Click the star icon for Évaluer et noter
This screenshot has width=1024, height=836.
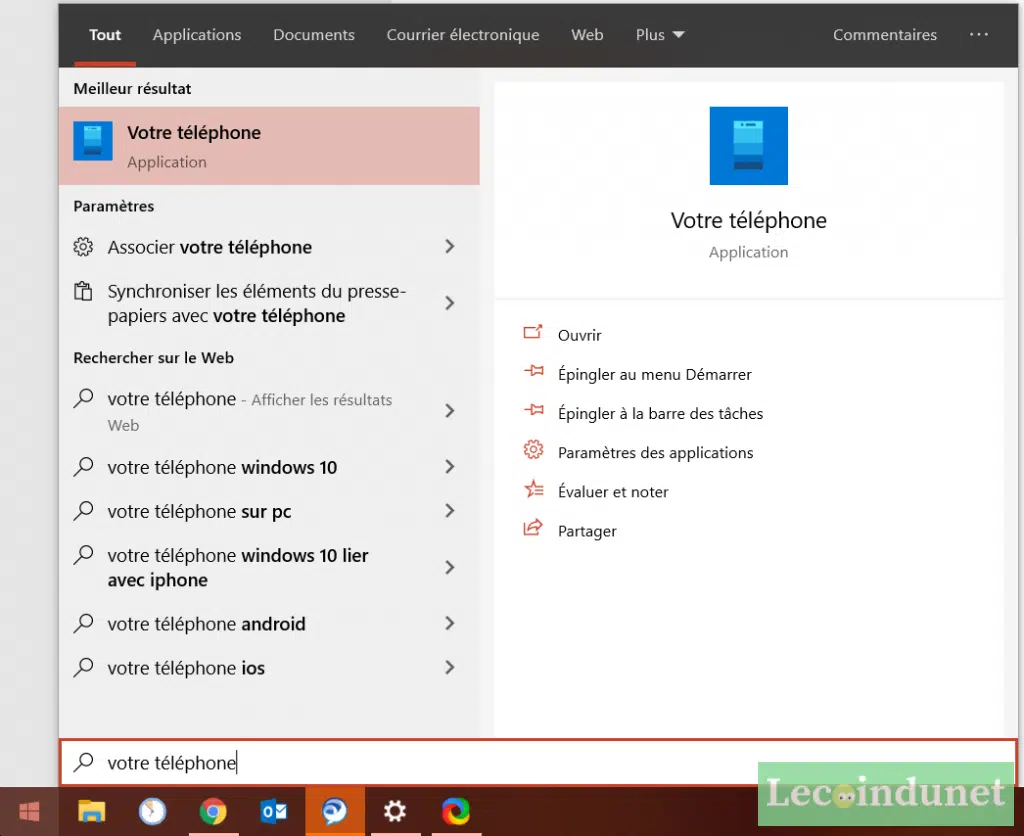click(534, 489)
